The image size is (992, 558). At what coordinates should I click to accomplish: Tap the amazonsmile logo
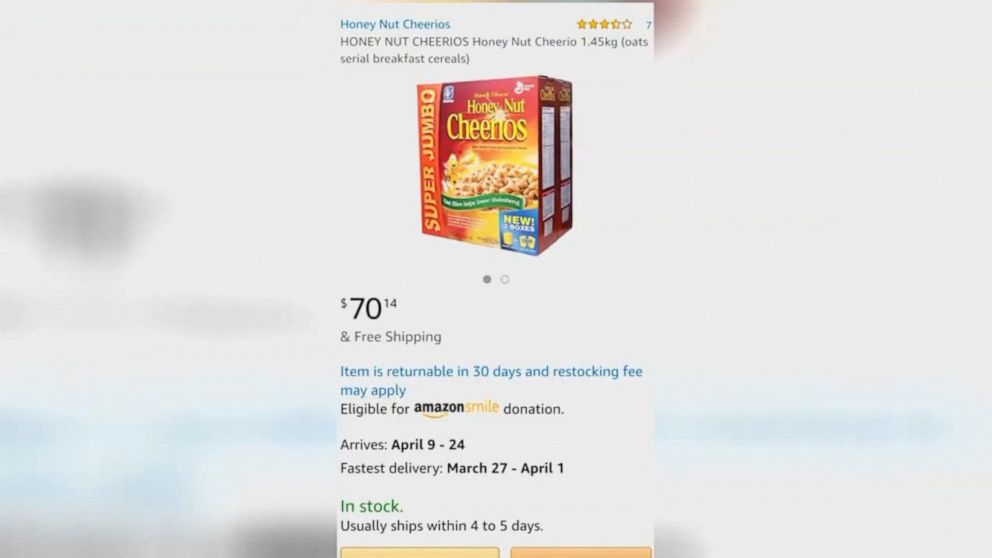456,409
